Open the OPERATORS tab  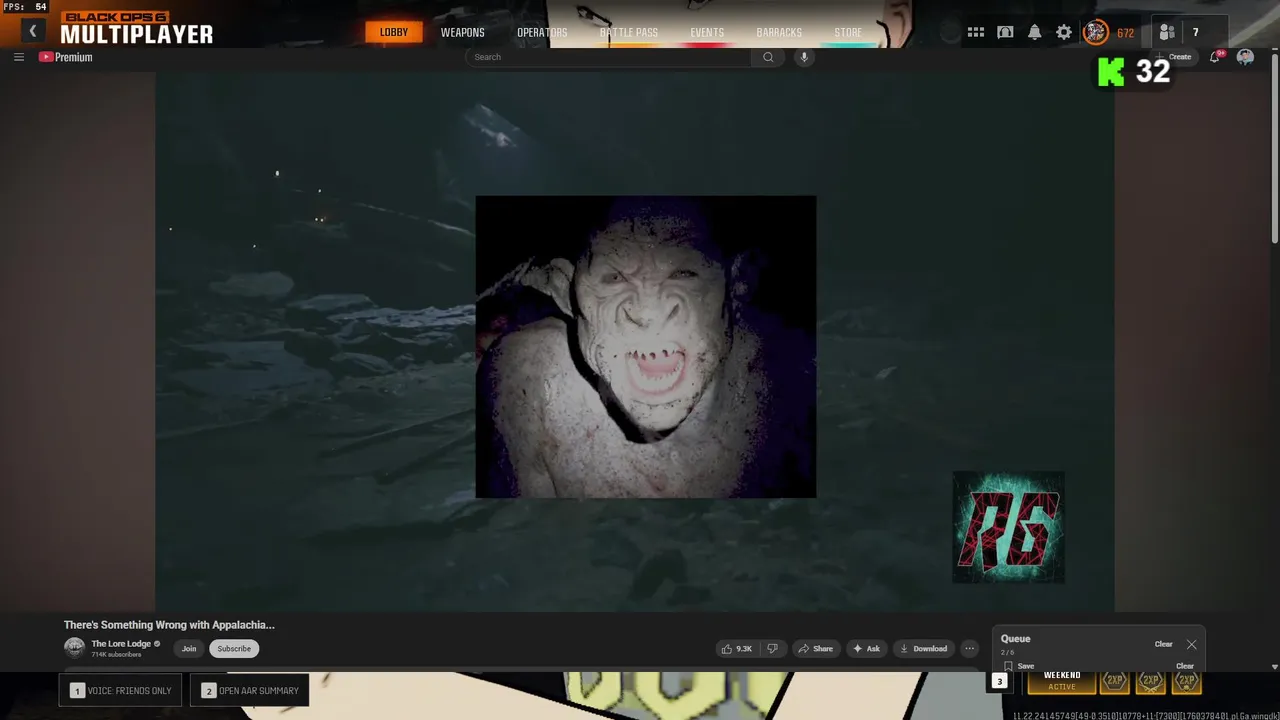click(x=542, y=32)
